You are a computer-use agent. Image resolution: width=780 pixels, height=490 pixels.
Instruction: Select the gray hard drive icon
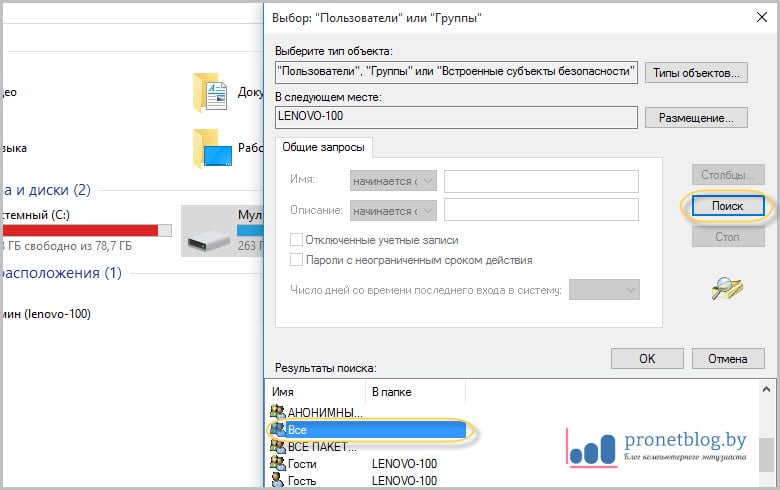point(206,231)
